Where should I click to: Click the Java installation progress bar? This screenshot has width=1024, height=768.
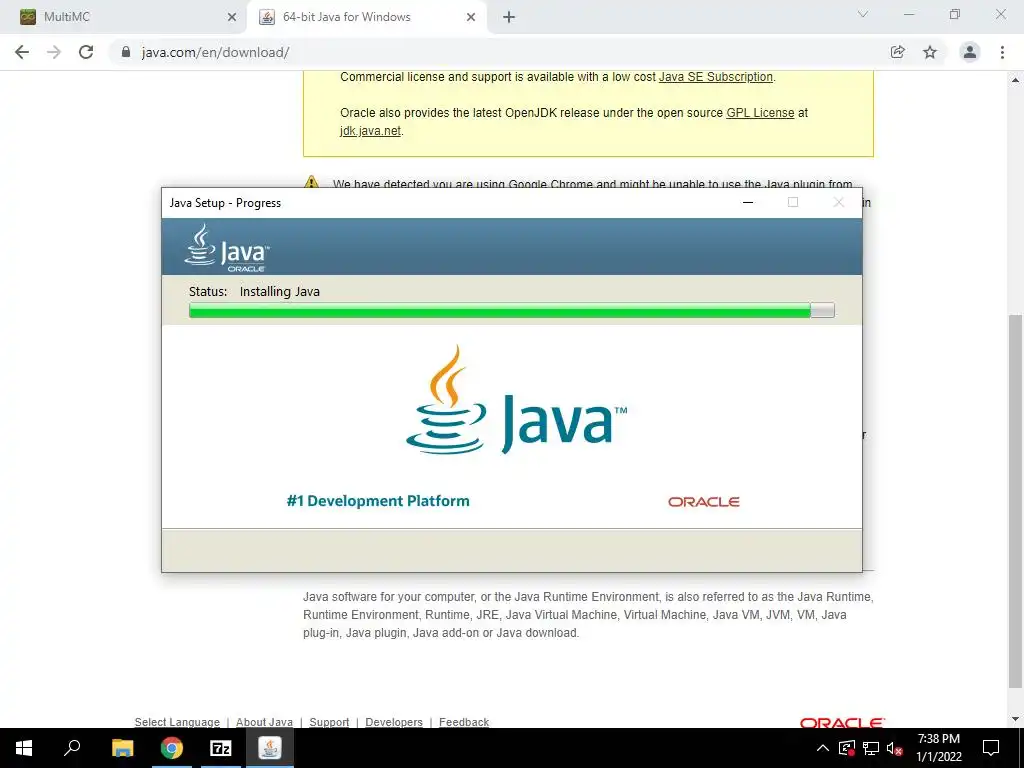(x=511, y=310)
